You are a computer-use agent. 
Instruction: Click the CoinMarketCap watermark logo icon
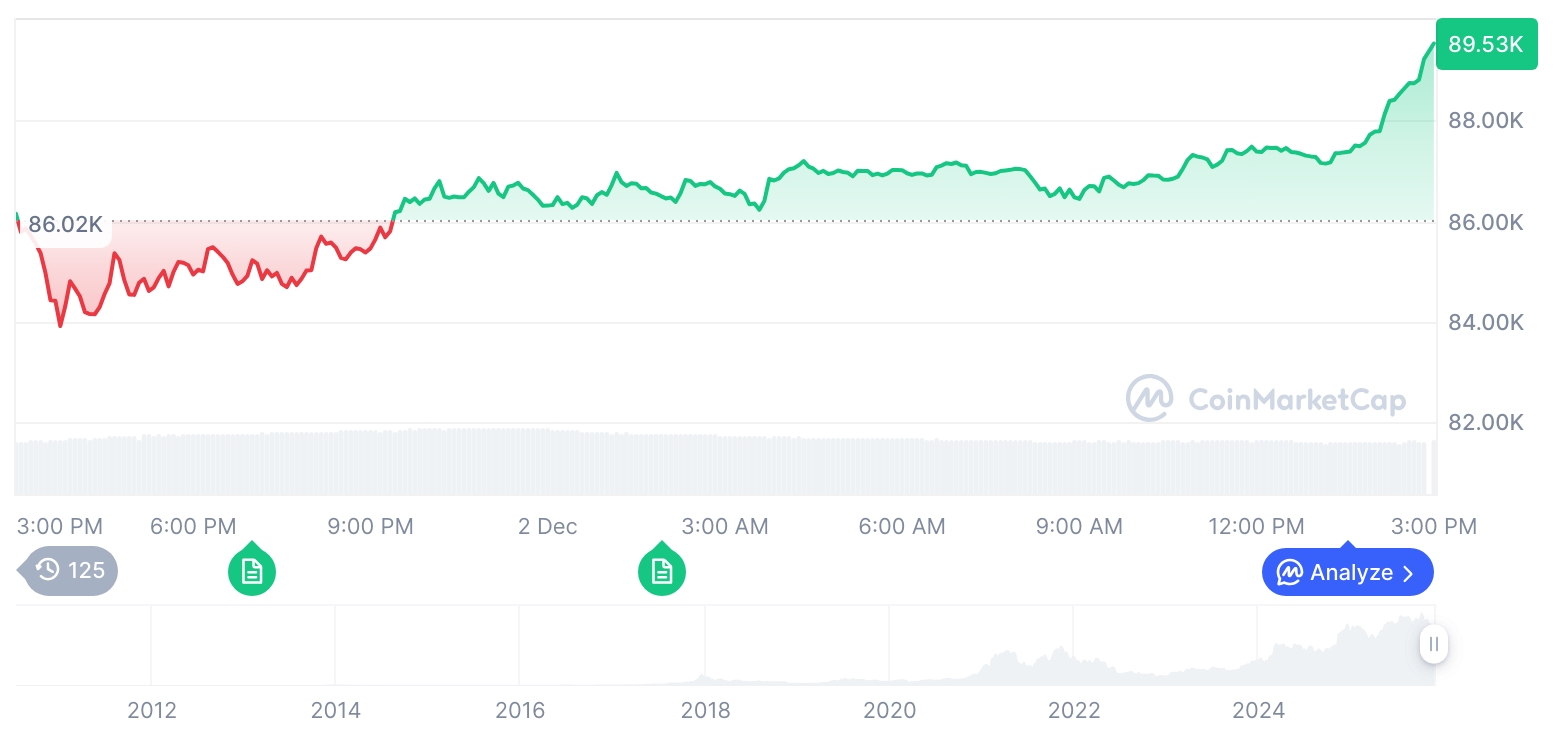[1150, 399]
